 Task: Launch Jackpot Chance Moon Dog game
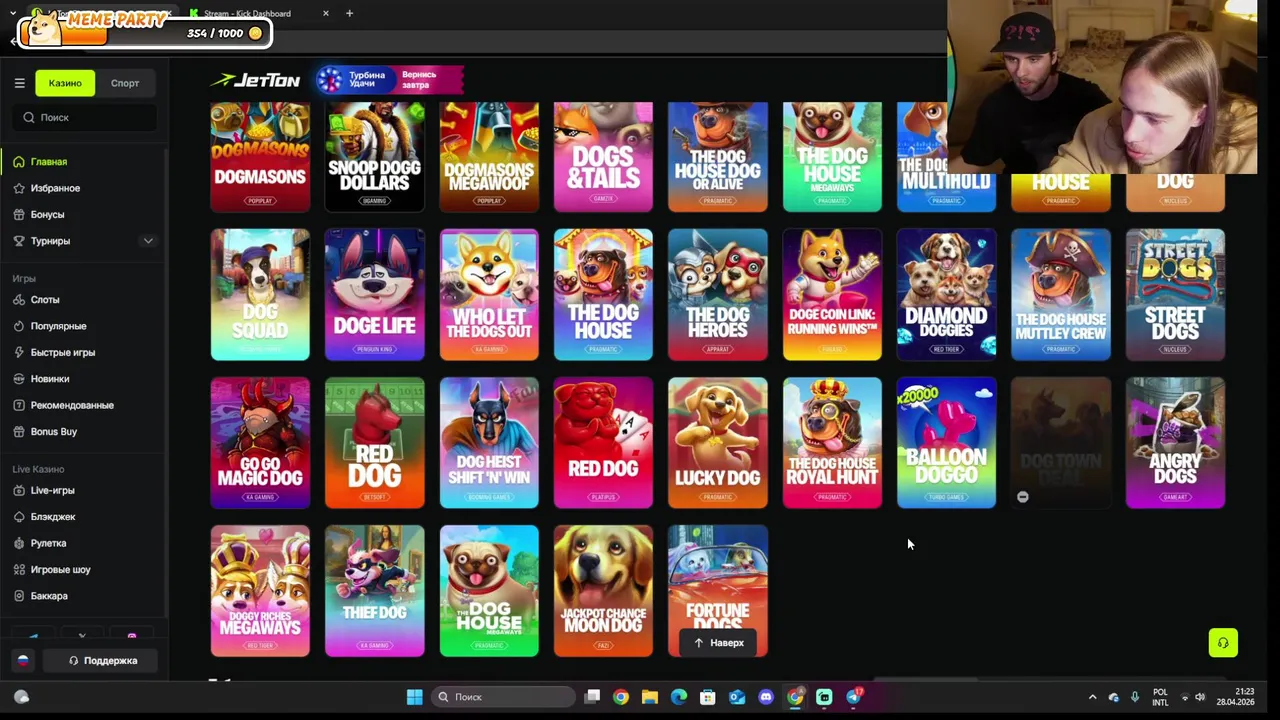click(603, 590)
